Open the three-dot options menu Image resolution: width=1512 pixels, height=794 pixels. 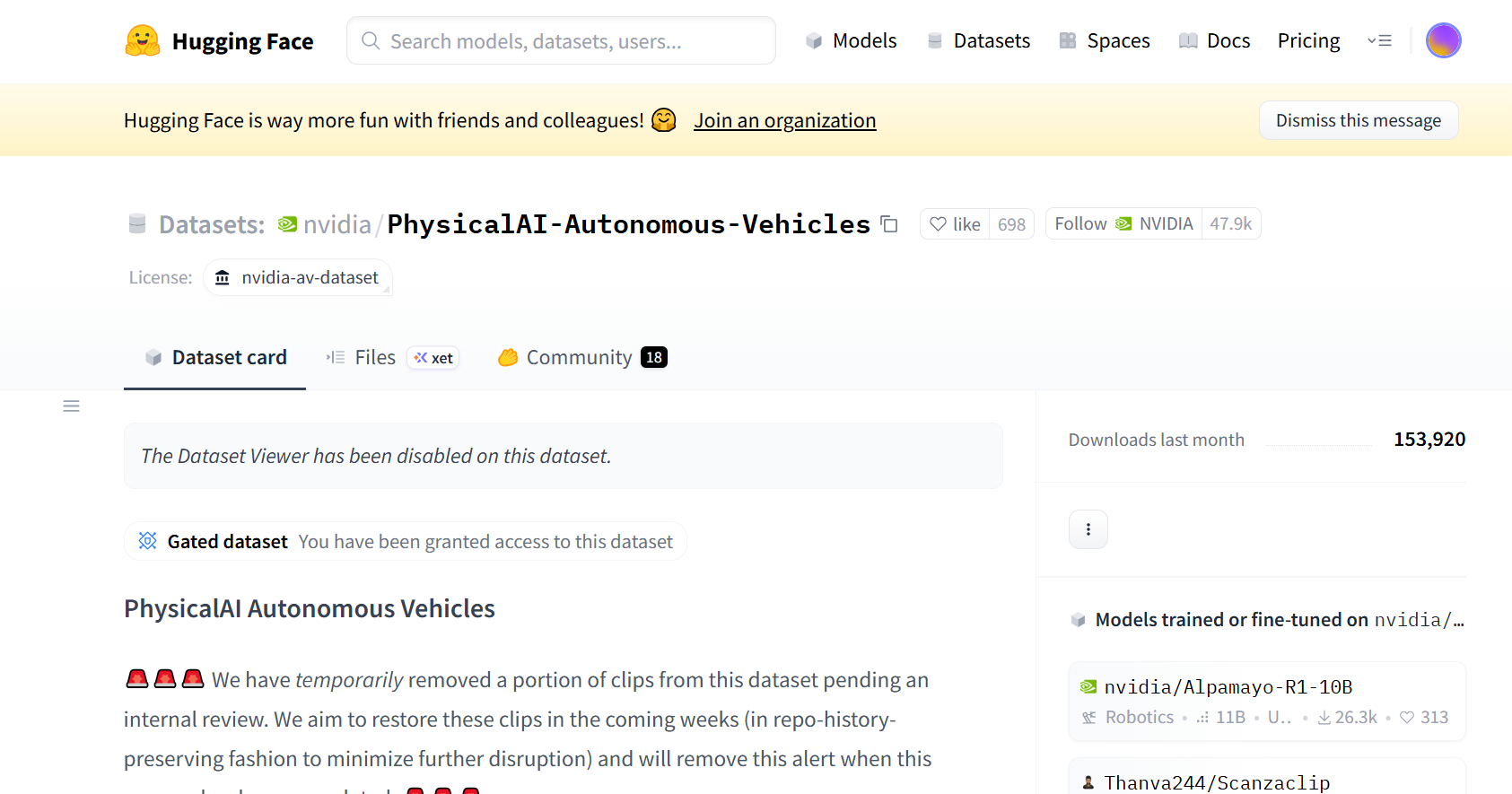(1088, 529)
